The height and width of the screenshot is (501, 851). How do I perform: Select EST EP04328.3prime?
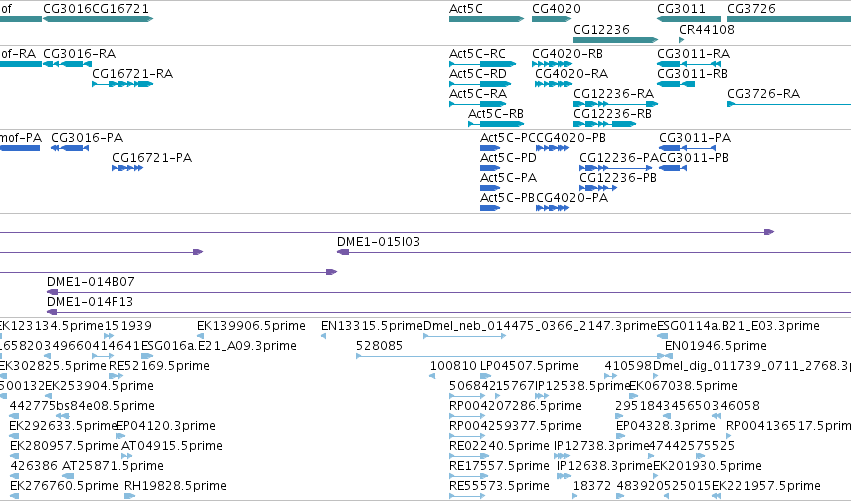coord(620,436)
